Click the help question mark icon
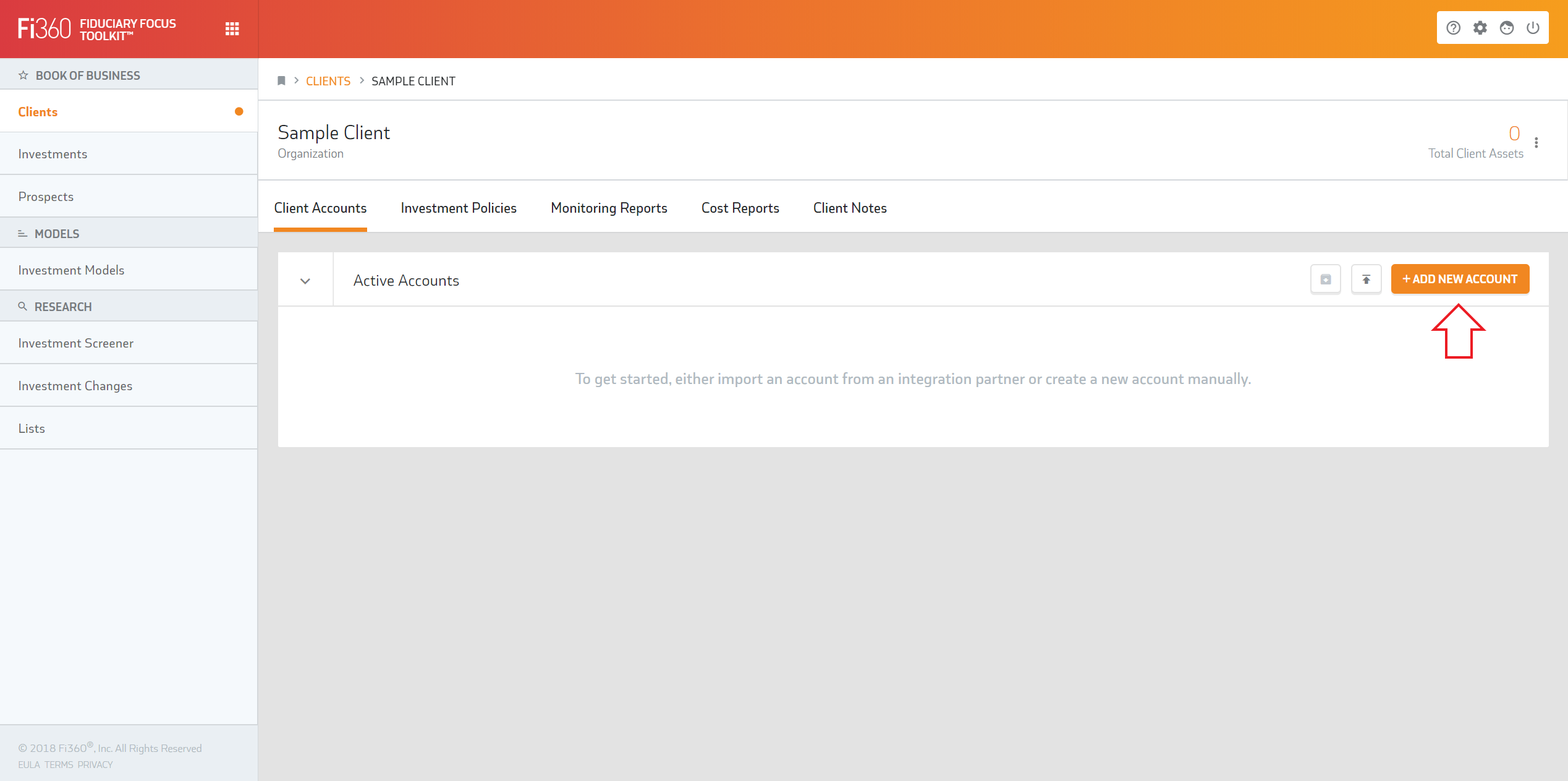The width and height of the screenshot is (1568, 781). click(1453, 28)
